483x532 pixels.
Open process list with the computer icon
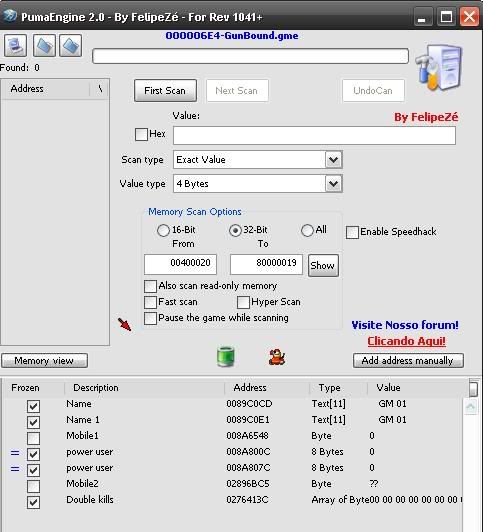(15, 45)
